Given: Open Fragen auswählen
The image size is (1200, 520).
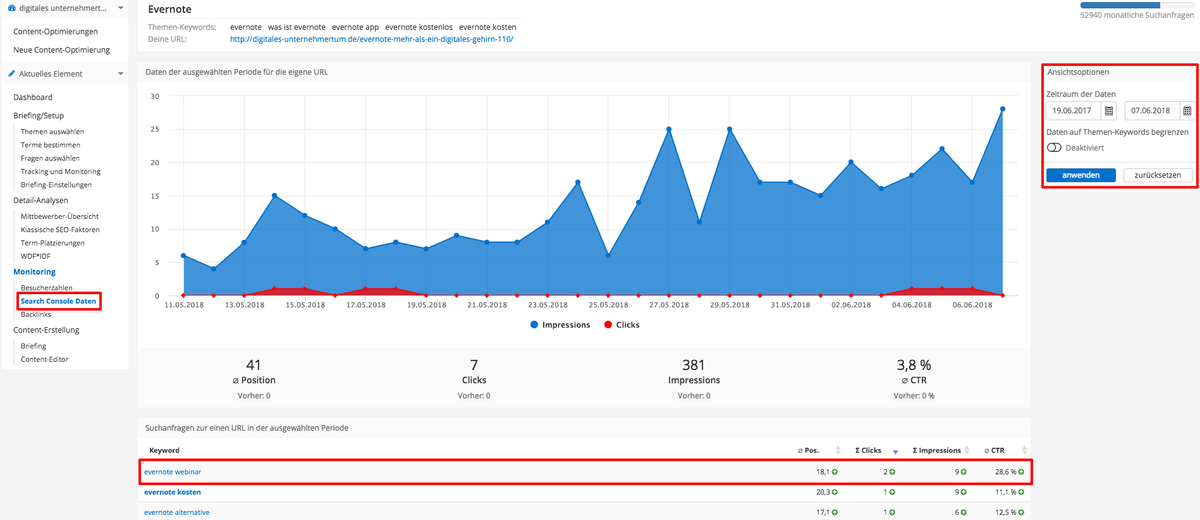Looking at the screenshot, I should tap(50, 158).
